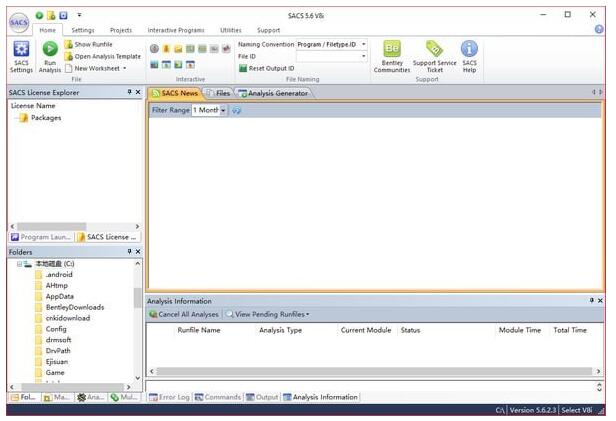This screenshot has width=616, height=421.
Task: Open Customize Quick Access Toolbar arrow
Action: pos(79,15)
